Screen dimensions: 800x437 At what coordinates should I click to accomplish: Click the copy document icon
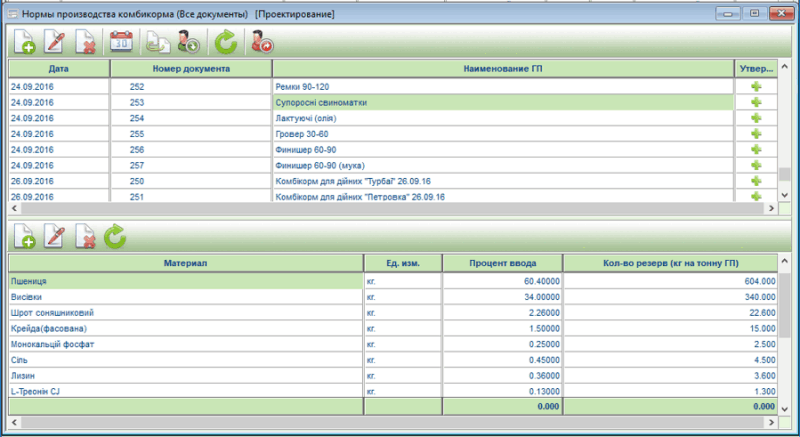click(157, 42)
